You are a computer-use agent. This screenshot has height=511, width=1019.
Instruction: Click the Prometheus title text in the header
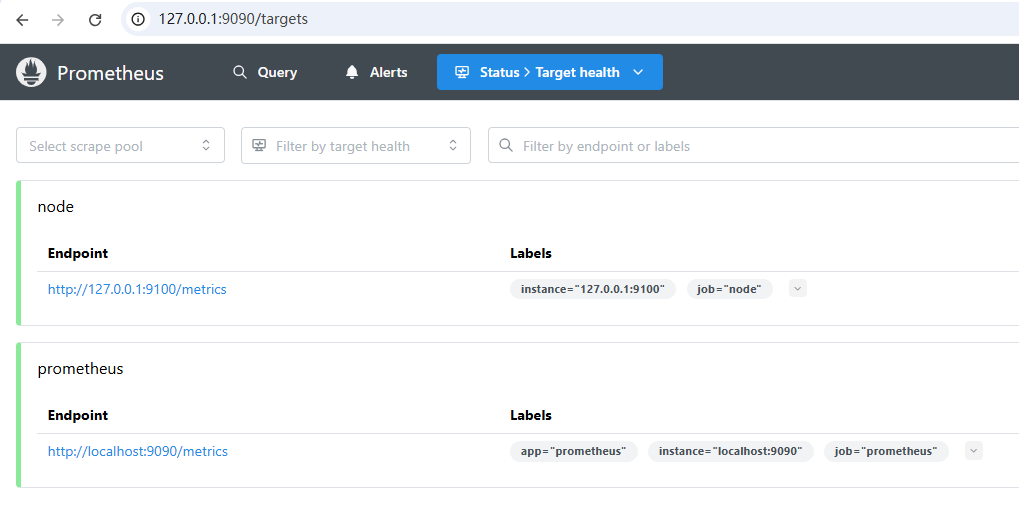pos(110,73)
